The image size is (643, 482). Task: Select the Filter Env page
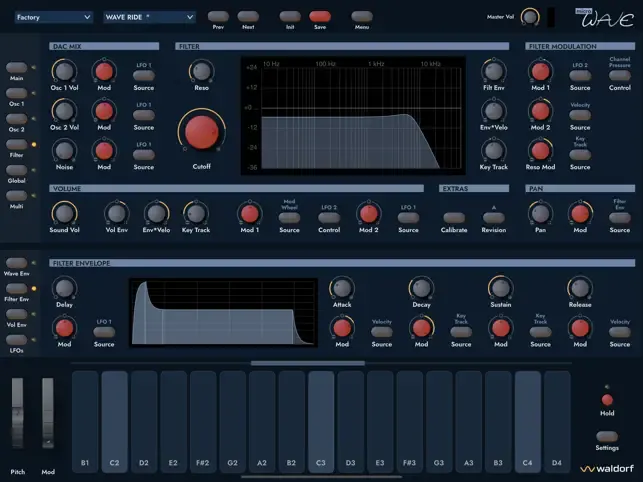click(x=16, y=288)
